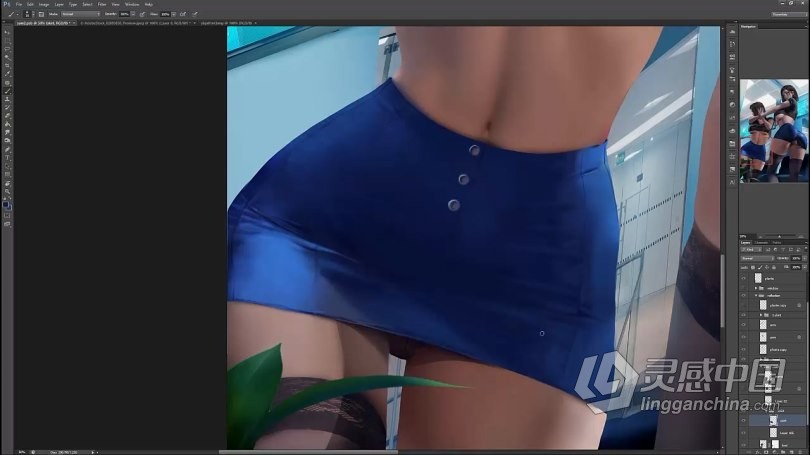
Task: Open the layer filter Kind dropdown
Action: (751, 249)
